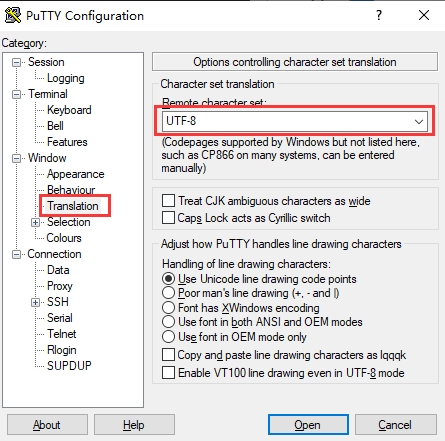The height and width of the screenshot is (441, 445).
Task: Click the PuTTY icon in title bar
Action: tap(13, 15)
